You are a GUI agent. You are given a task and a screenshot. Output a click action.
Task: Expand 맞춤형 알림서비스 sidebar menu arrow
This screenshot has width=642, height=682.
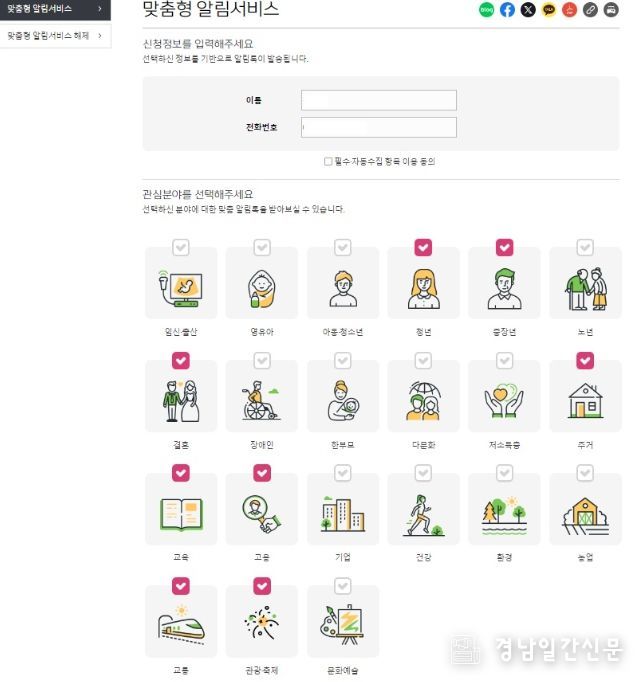click(100, 9)
